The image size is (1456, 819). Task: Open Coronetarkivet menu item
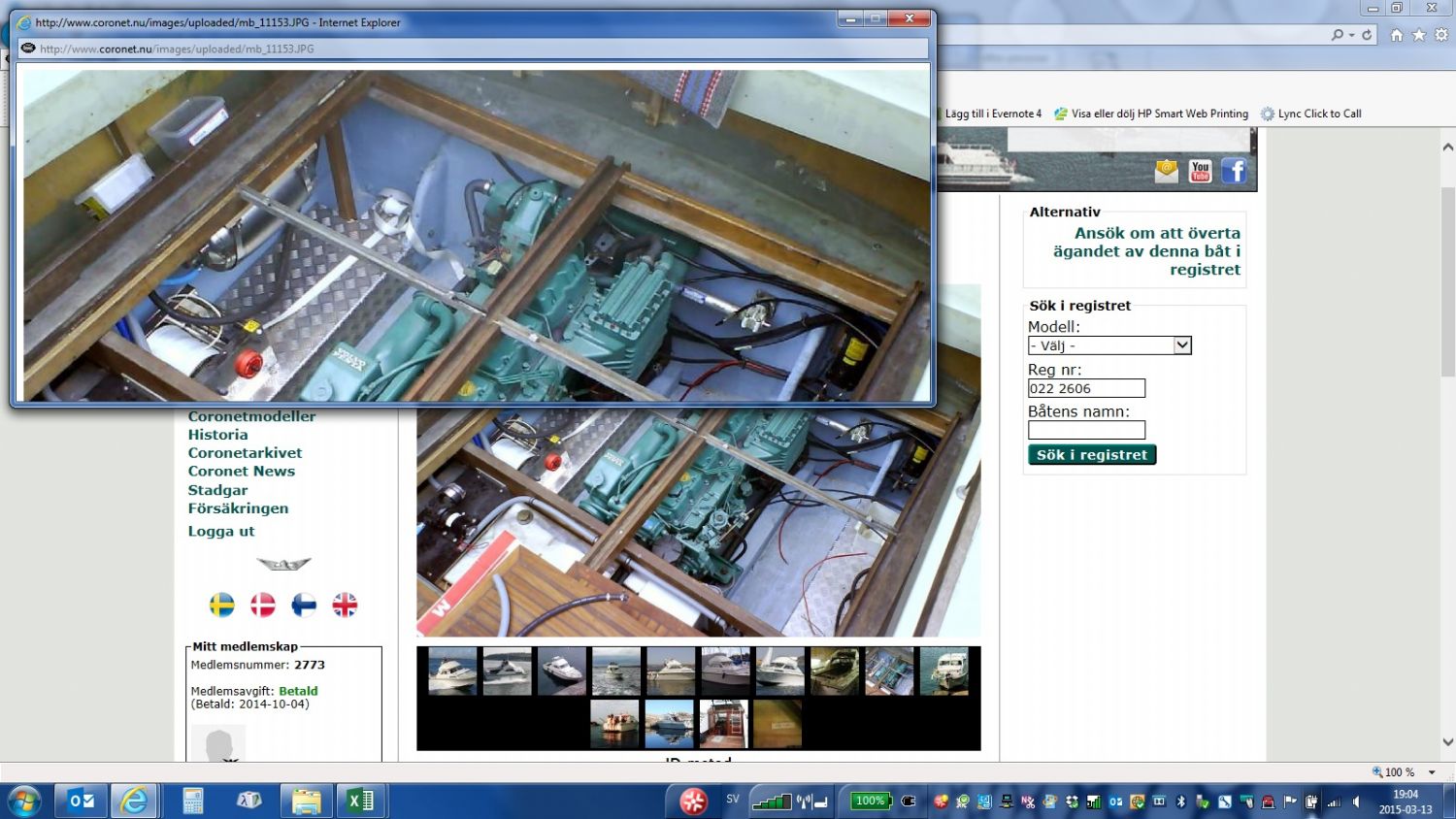tap(245, 453)
